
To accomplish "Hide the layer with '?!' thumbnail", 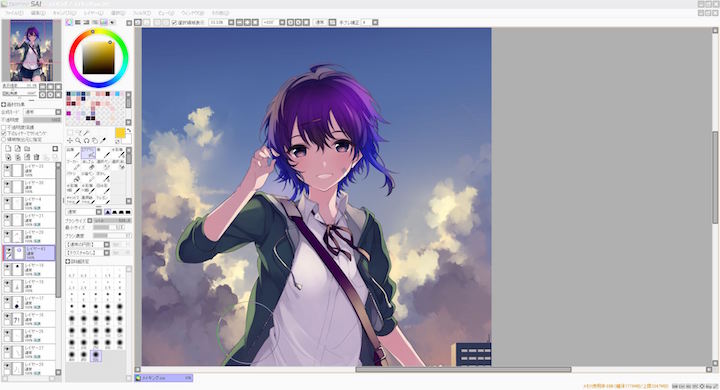I will (7, 316).
